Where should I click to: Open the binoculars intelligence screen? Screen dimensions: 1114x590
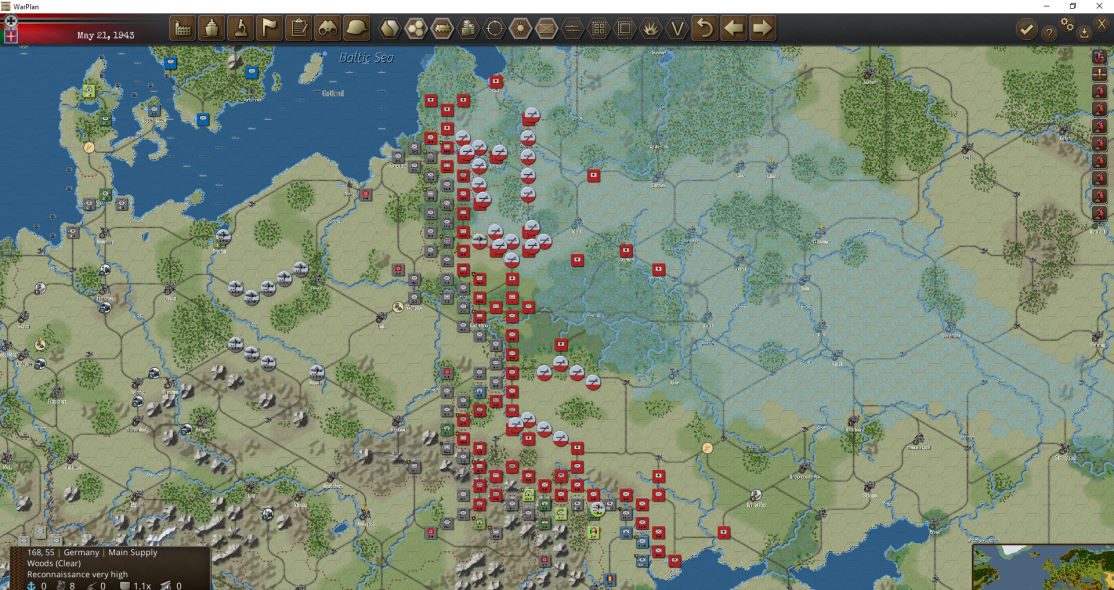tap(328, 28)
